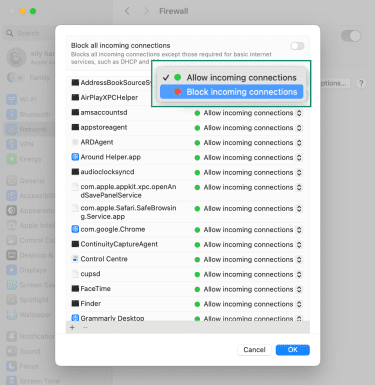Select the ContinuityCaptureAgent row text
The image size is (375, 385).
click(x=119, y=244)
